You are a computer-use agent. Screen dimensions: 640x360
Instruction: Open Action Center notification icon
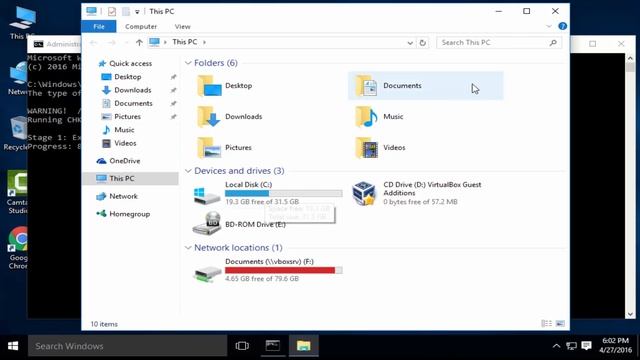pyautogui.click(x=587, y=346)
